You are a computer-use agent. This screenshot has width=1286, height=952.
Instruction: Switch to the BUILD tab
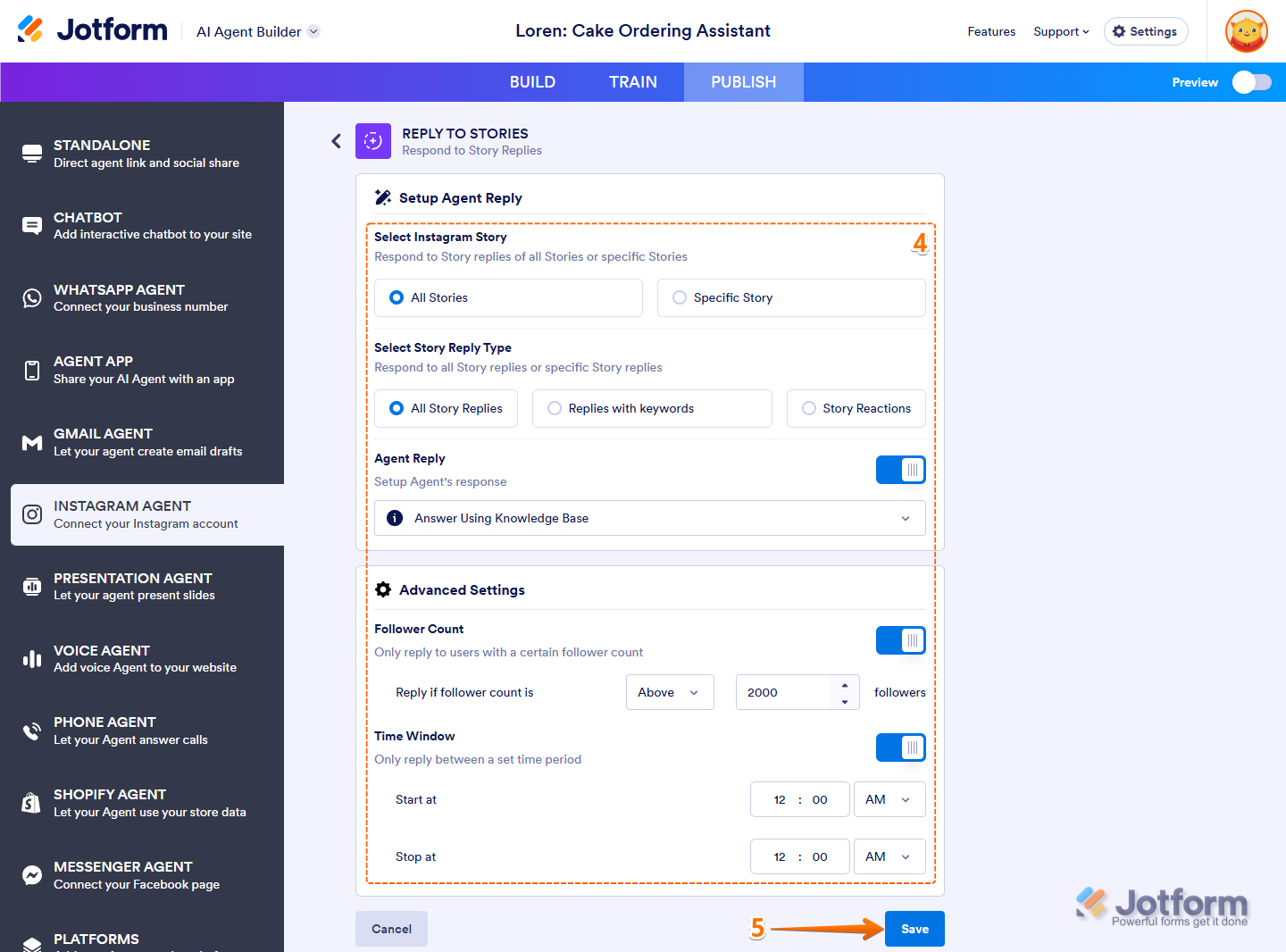(x=532, y=82)
